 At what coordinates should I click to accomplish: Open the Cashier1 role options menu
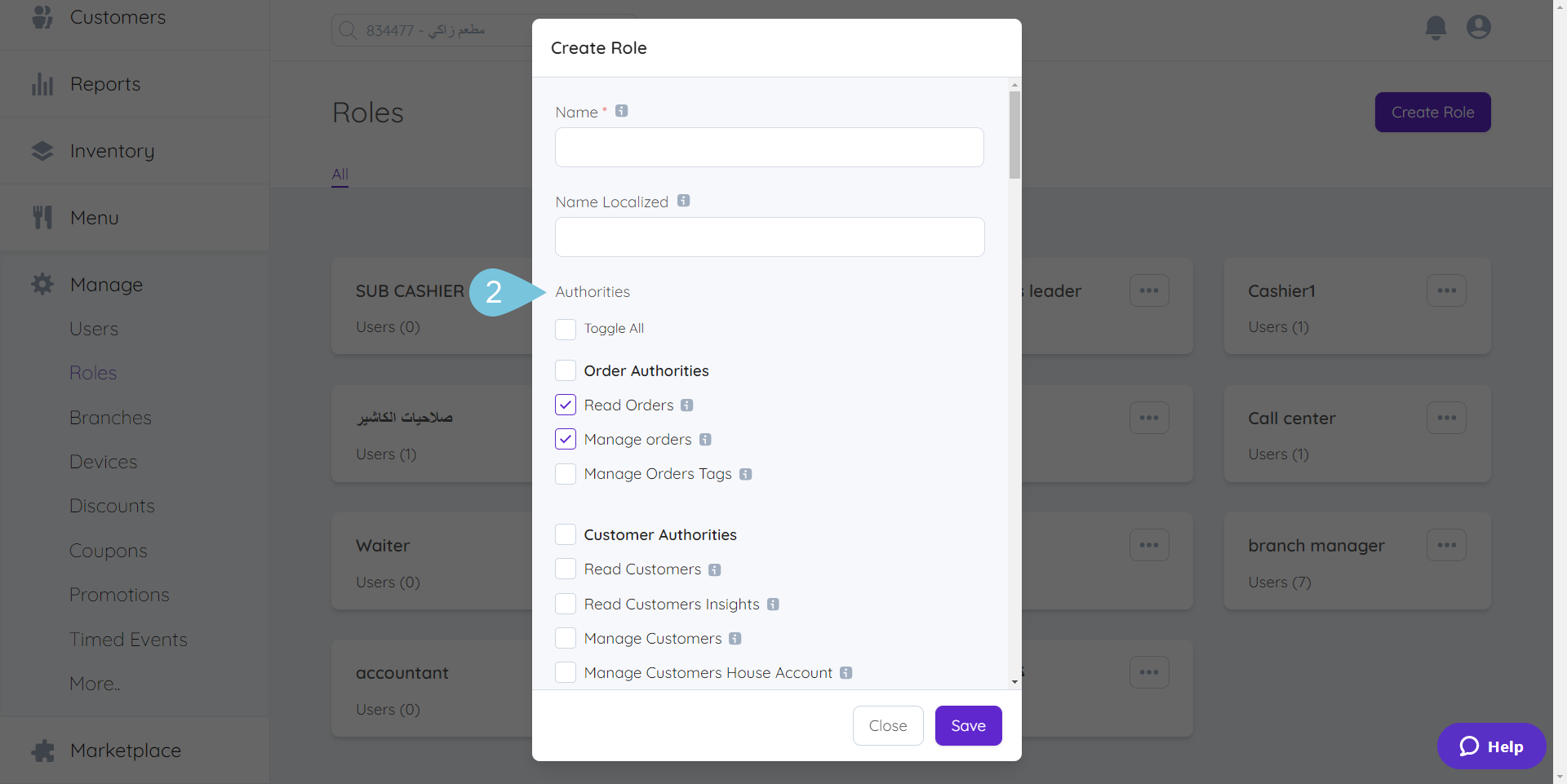(1446, 291)
